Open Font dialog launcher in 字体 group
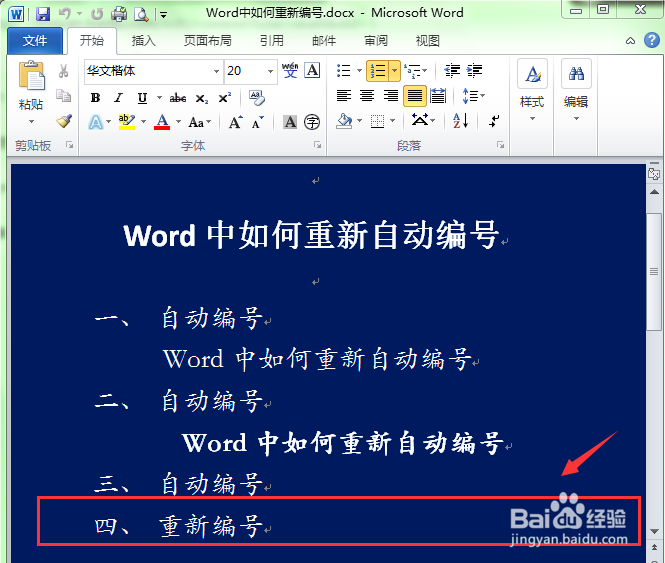This screenshot has height=563, width=665. tap(317, 145)
